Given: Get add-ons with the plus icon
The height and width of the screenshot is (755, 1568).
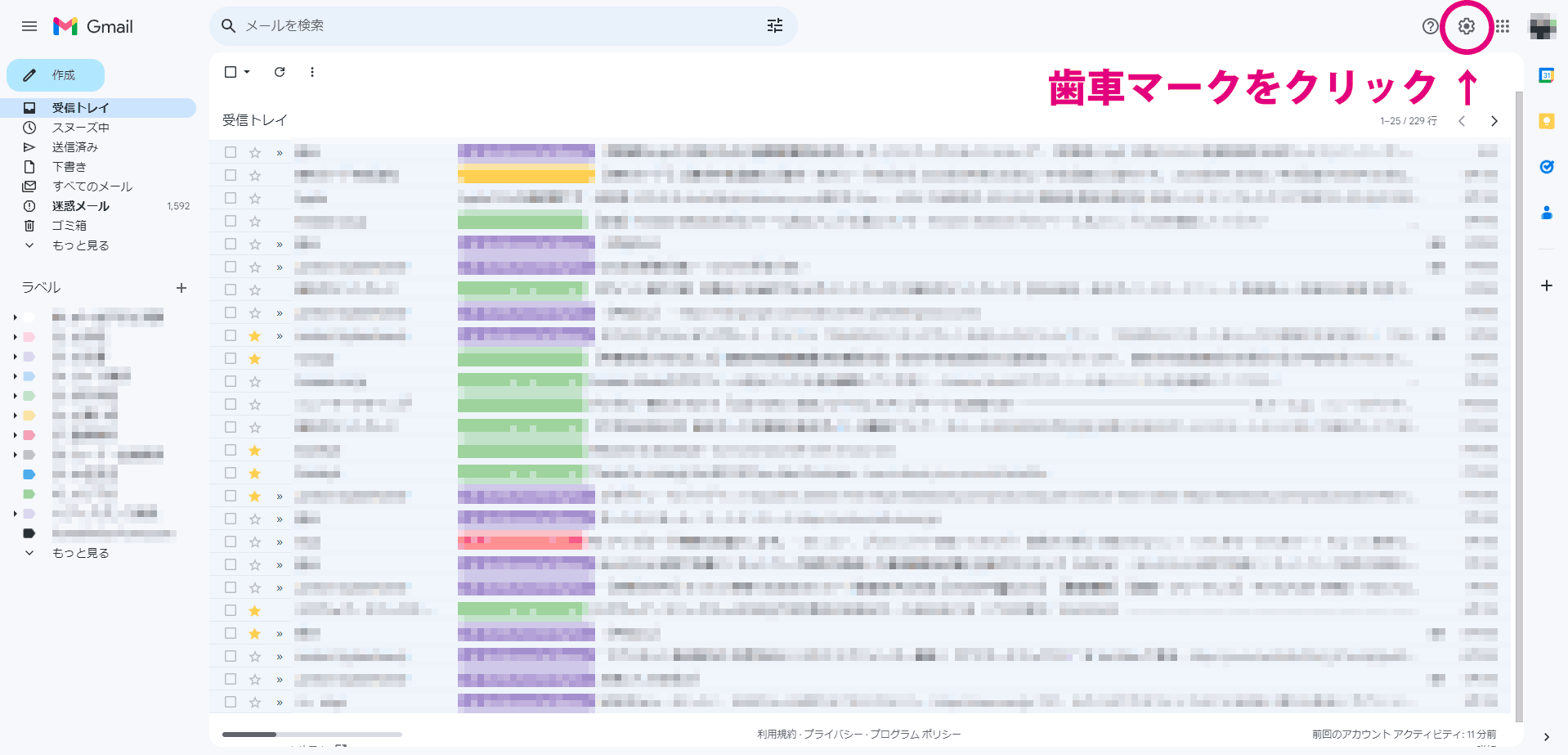Looking at the screenshot, I should pyautogui.click(x=1546, y=285).
